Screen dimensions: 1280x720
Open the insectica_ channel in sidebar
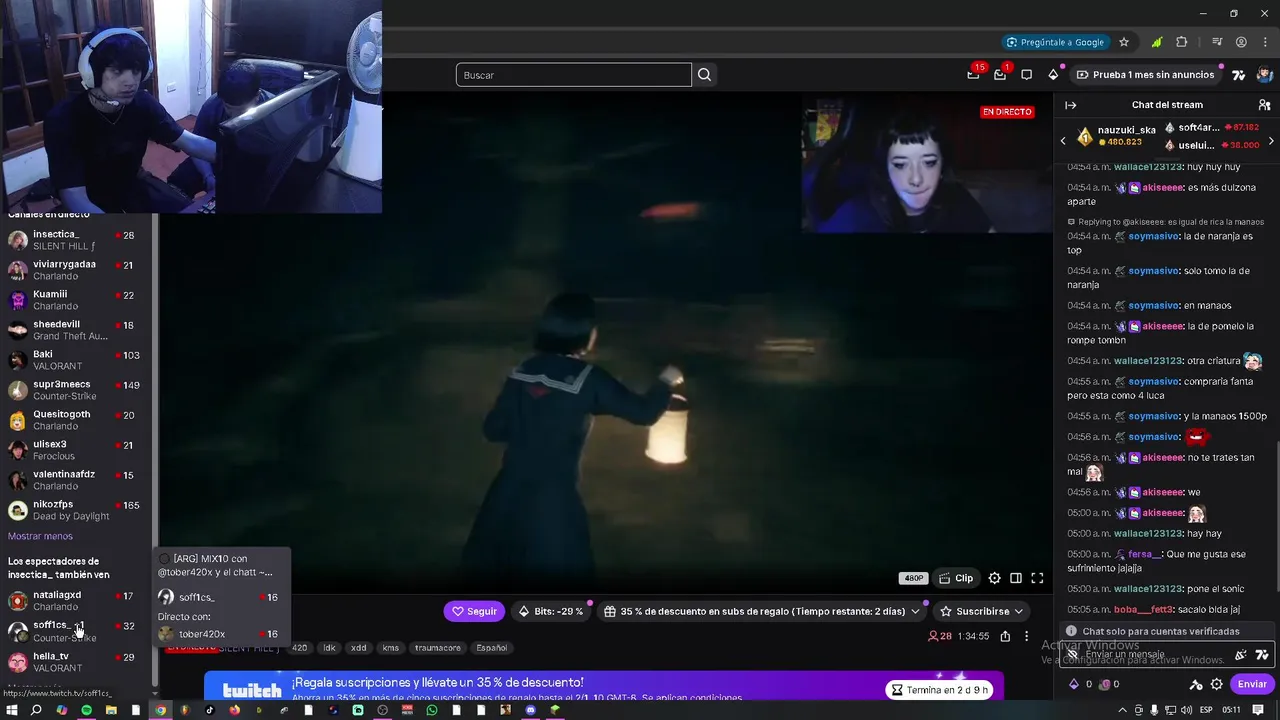[x=75, y=240]
